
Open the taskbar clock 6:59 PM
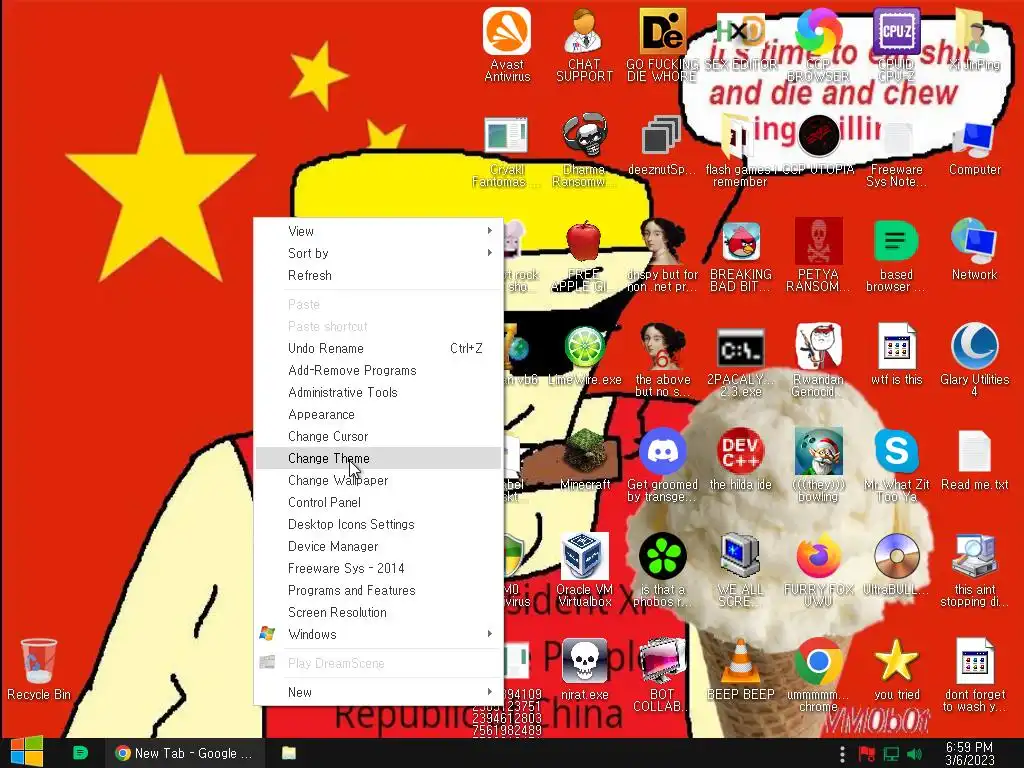click(x=970, y=754)
